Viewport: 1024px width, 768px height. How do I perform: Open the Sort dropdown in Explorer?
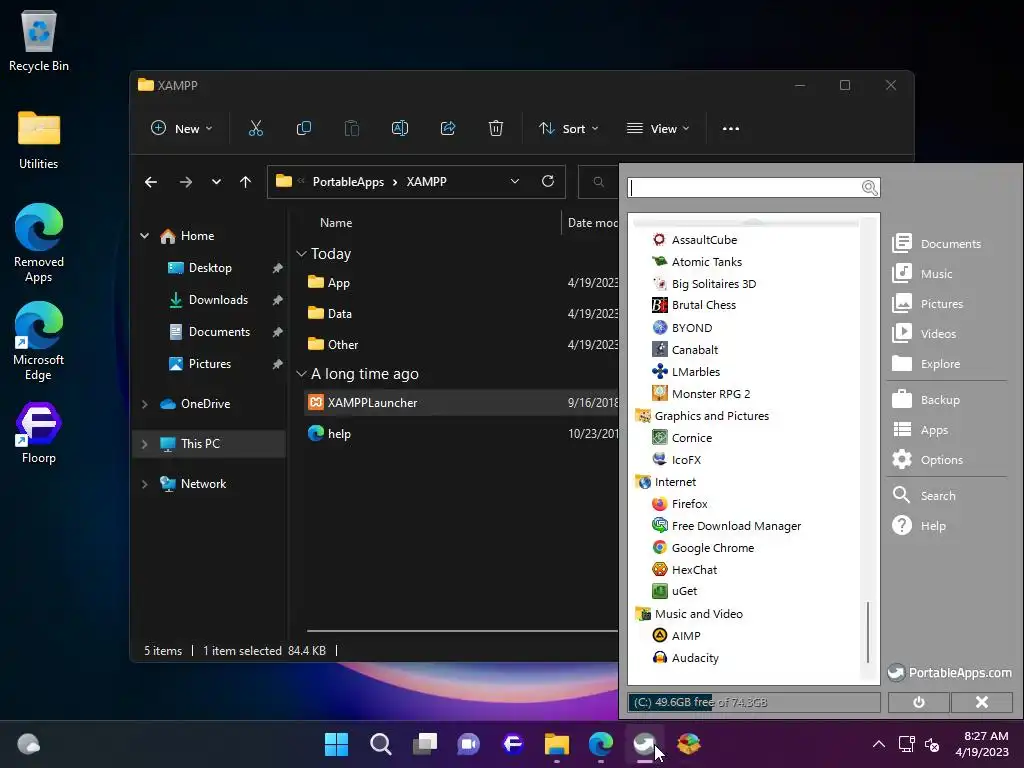point(568,129)
